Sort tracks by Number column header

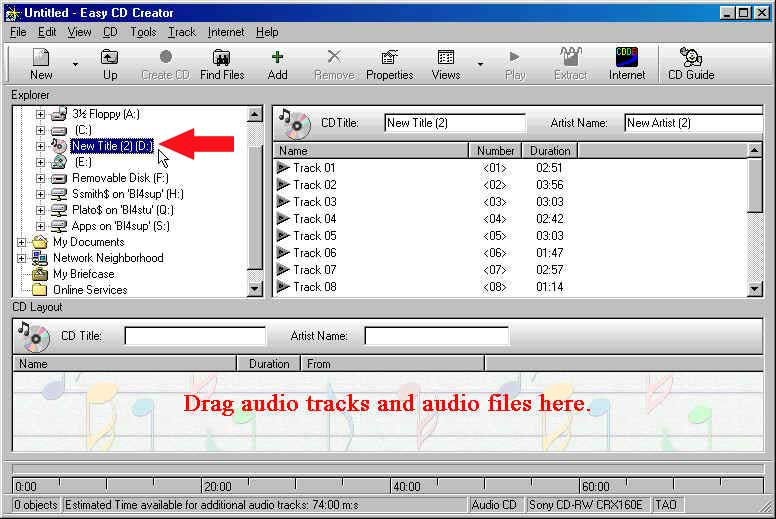click(x=495, y=150)
